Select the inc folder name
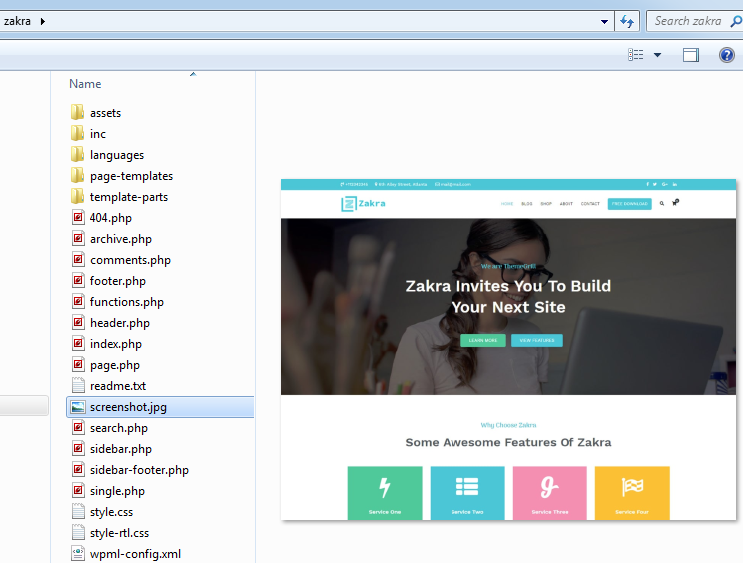This screenshot has width=743, height=563. tap(98, 134)
